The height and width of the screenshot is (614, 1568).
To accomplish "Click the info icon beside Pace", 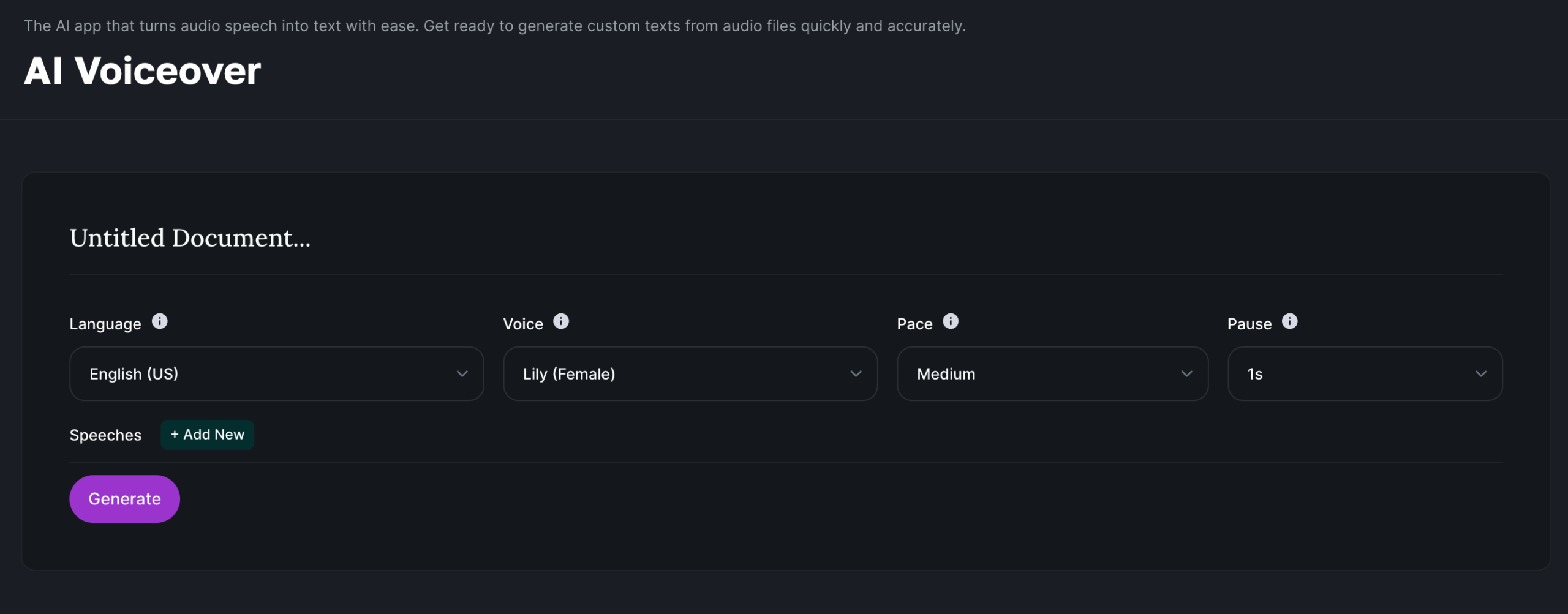I will 951,321.
